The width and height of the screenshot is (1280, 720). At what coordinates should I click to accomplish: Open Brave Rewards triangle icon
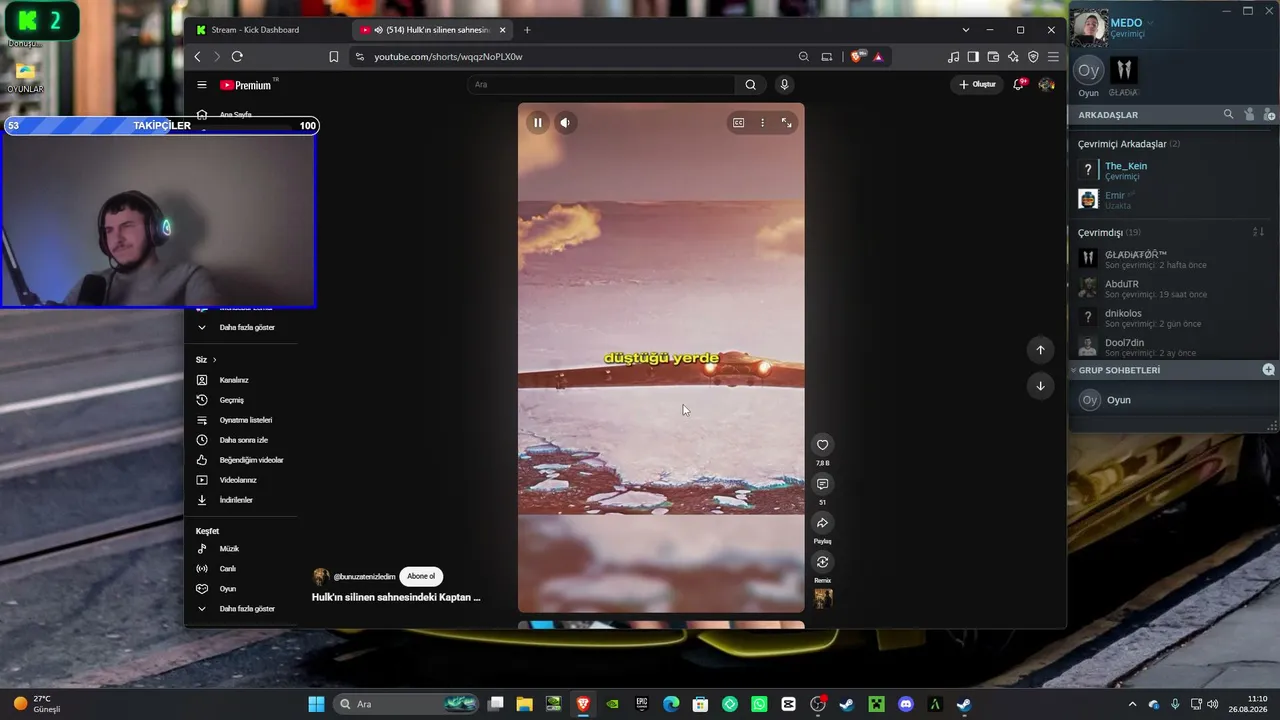(x=878, y=57)
